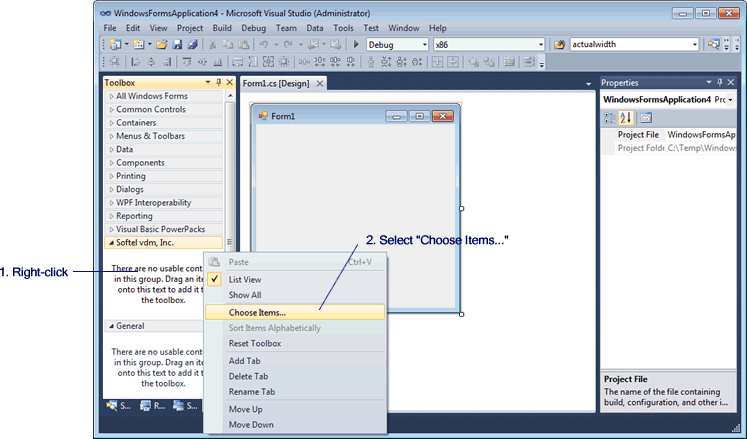Click the actualwidth search input field
This screenshot has width=747, height=439.
tap(630, 45)
